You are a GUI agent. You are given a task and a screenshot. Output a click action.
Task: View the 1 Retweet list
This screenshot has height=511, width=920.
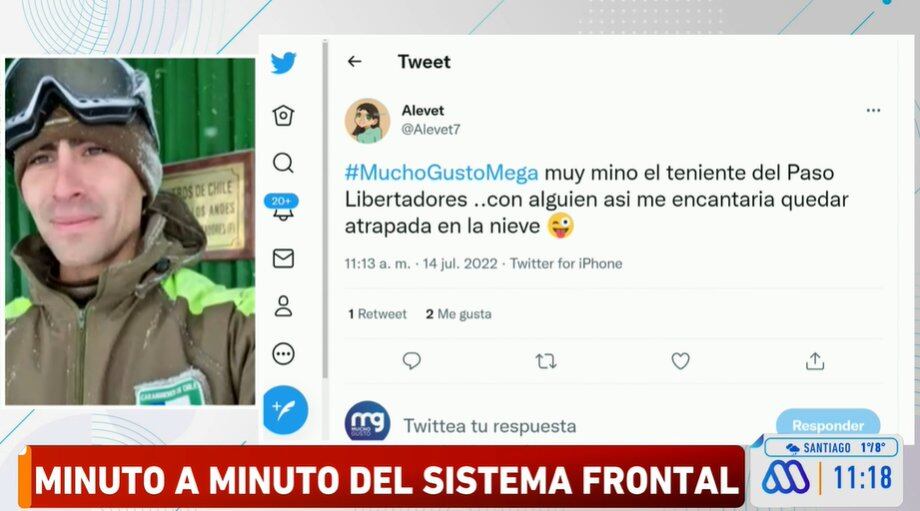(377, 314)
